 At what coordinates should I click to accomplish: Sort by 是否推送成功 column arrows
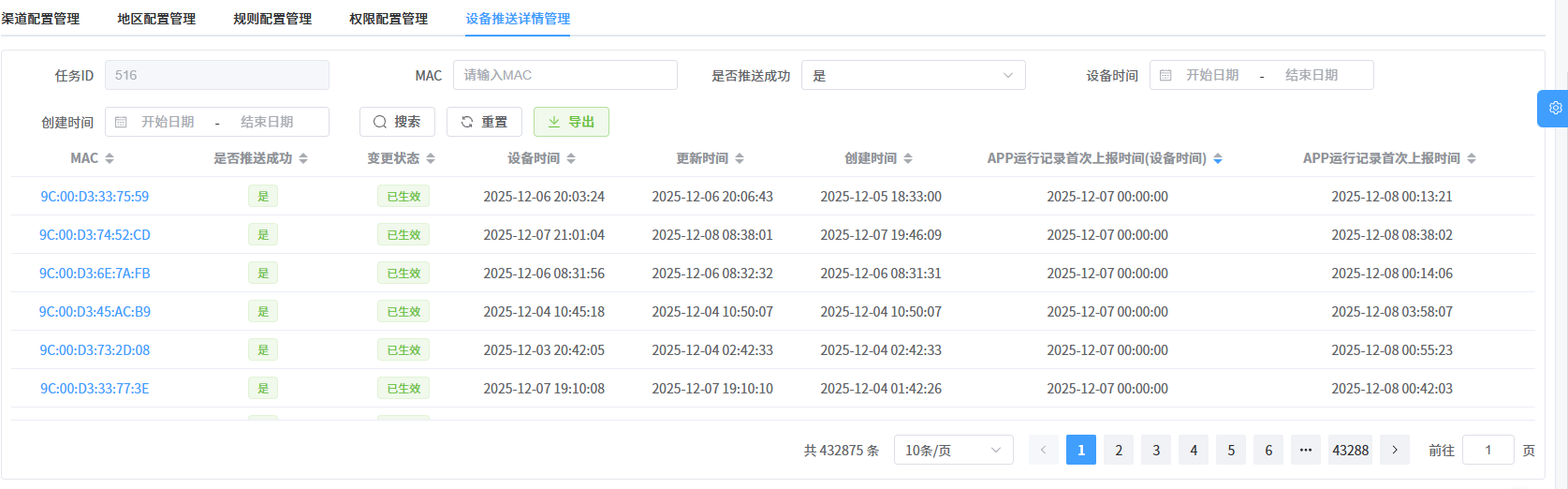[x=303, y=158]
